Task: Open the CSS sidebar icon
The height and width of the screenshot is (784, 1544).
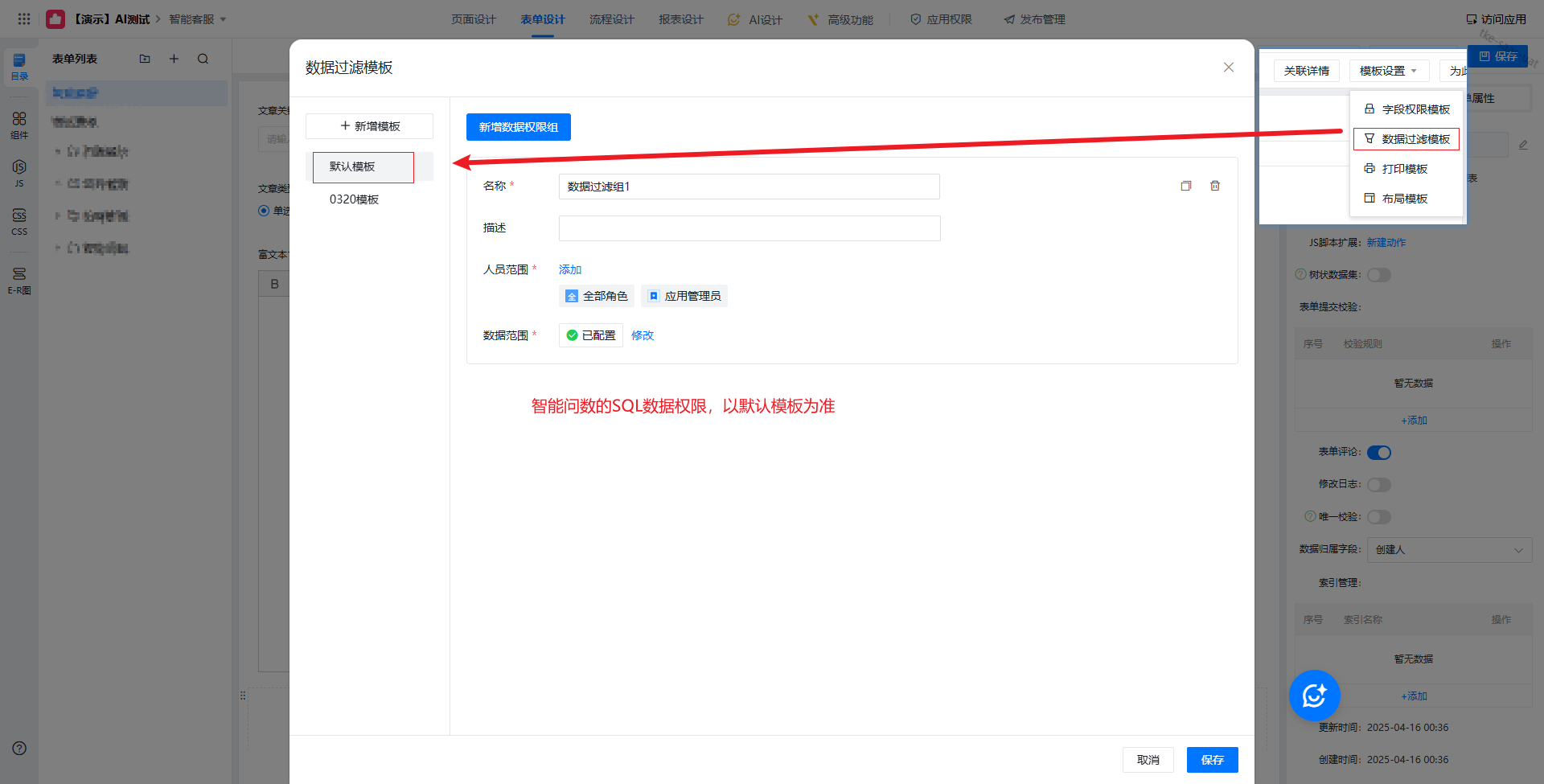Action: pos(19,220)
